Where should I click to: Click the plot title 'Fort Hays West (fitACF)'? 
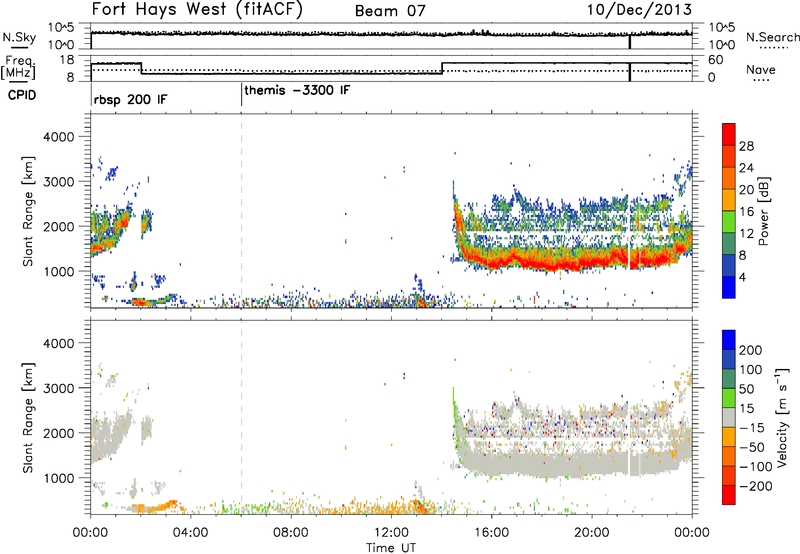point(197,10)
